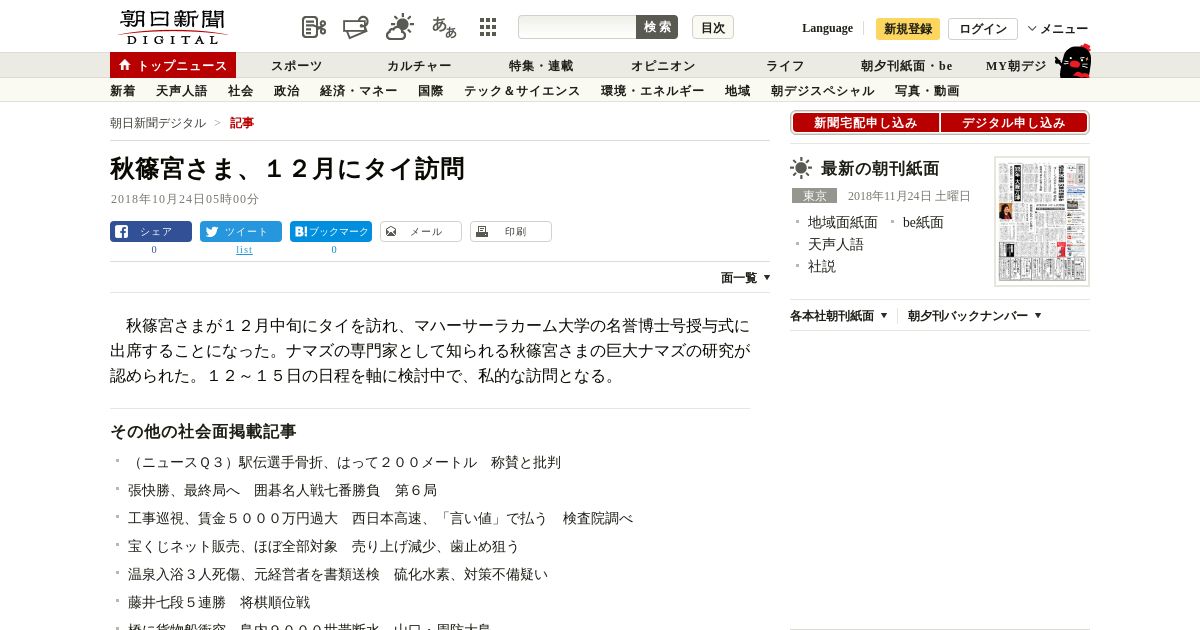Screen dimensions: 1200x630
Task: Expand the メニュー dropdown
Action: [1058, 29]
